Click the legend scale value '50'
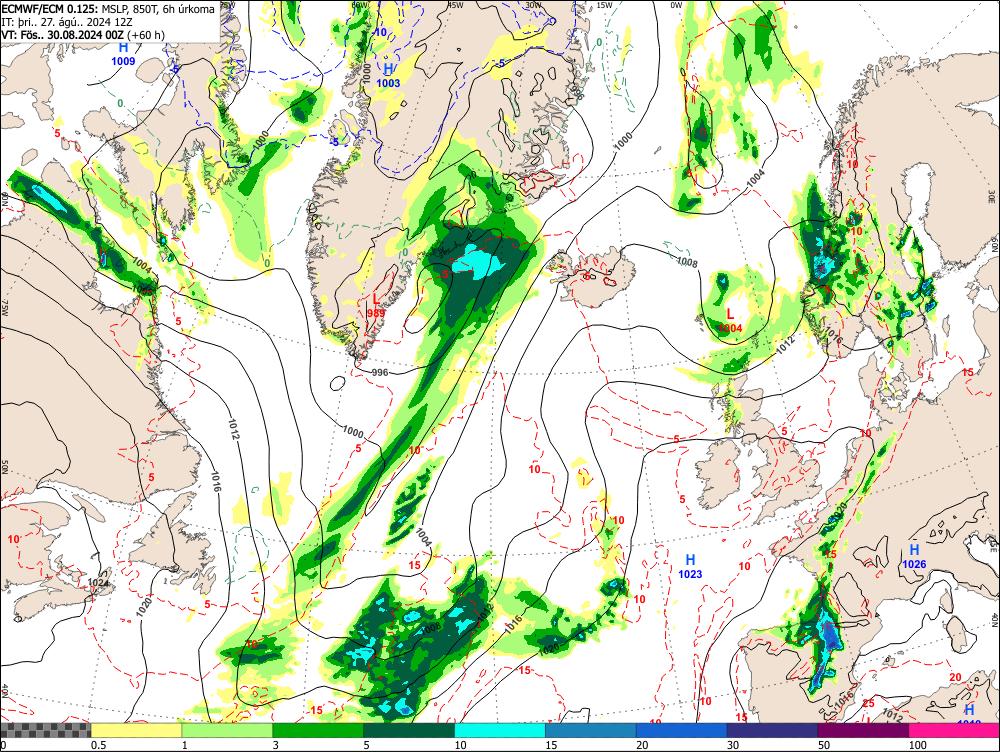Viewport: 1000px width, 752px height. tap(824, 745)
